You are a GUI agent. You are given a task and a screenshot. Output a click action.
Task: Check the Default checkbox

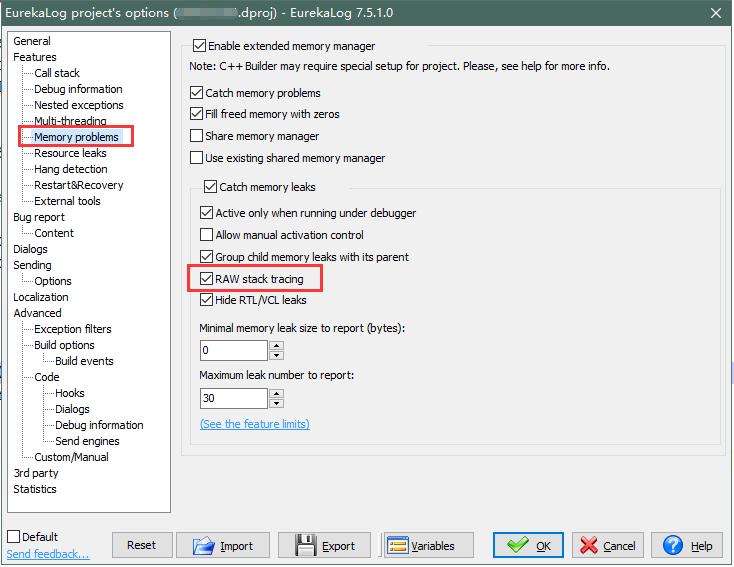[x=14, y=537]
